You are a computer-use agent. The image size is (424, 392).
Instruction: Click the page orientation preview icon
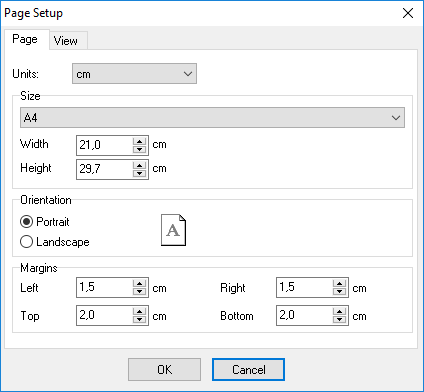click(173, 230)
